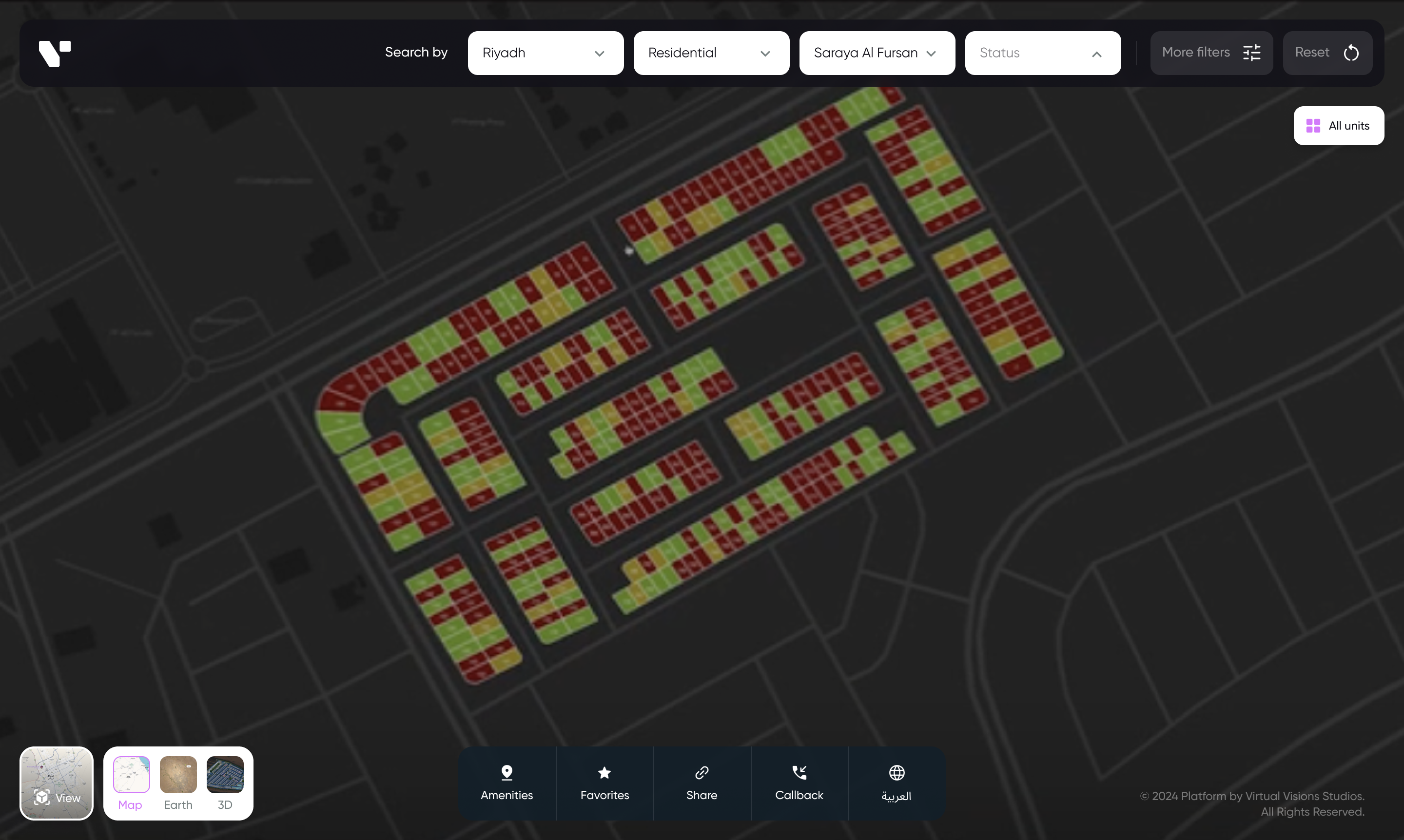The width and height of the screenshot is (1404, 840).
Task: Expand the Riyadh city dropdown
Action: 545,53
